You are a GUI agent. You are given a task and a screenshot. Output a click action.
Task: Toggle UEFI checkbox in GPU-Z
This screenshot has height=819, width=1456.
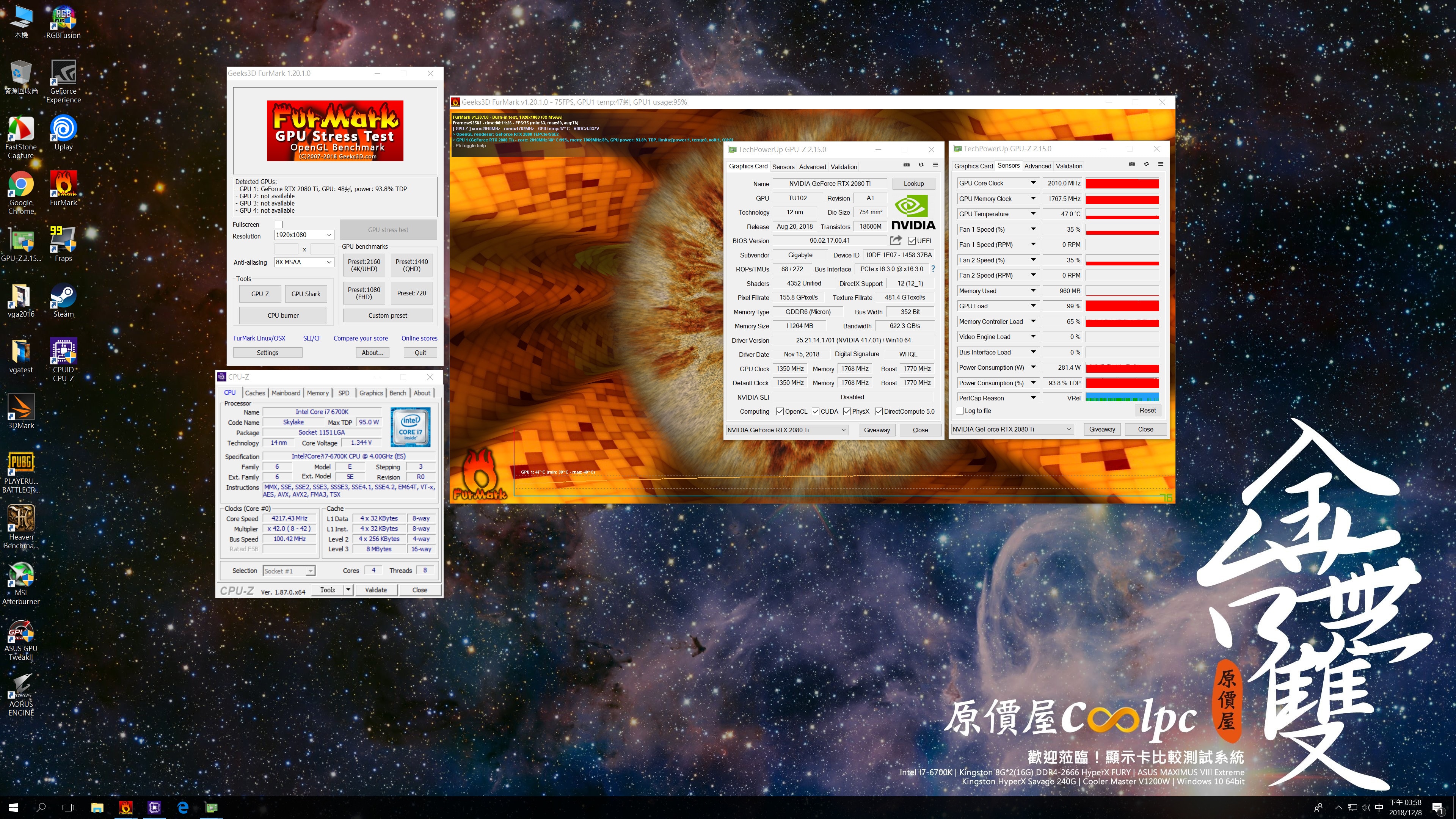click(912, 241)
